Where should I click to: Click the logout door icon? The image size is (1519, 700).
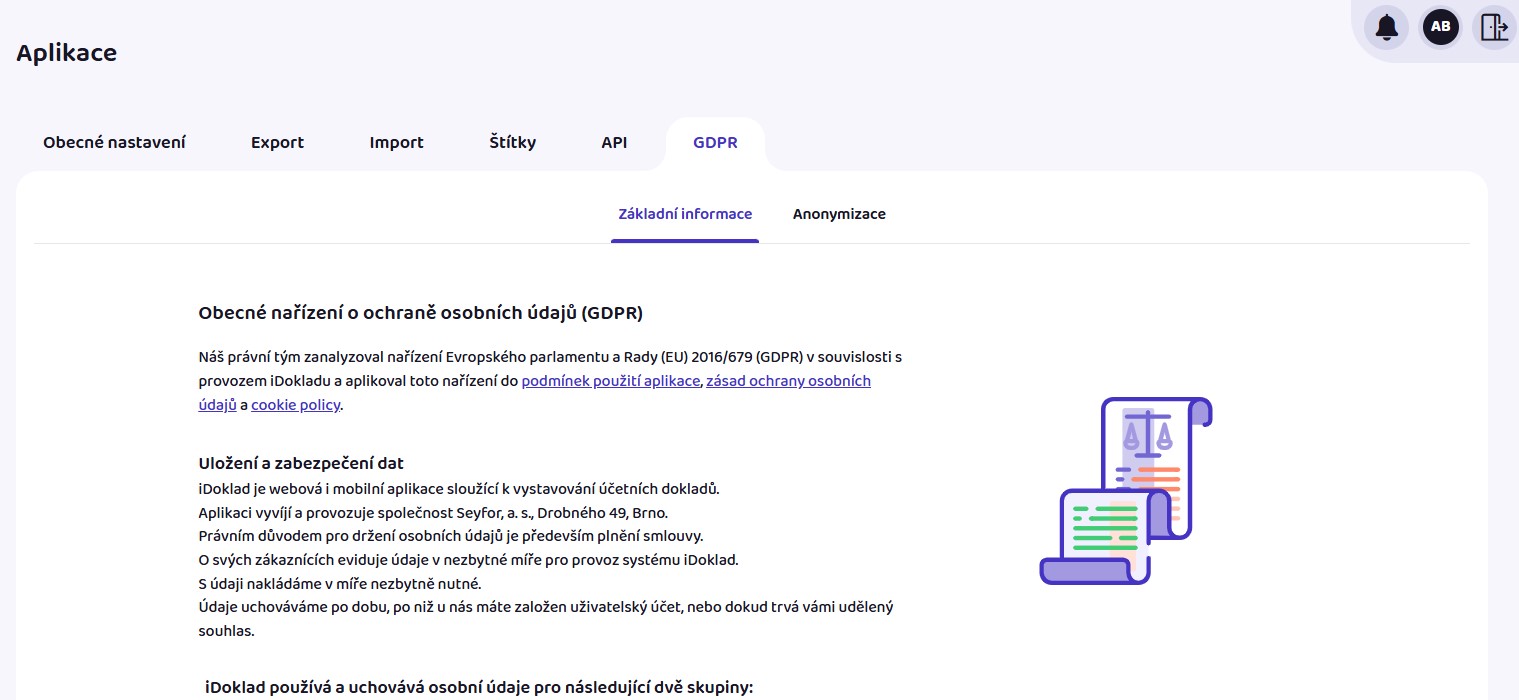click(x=1494, y=27)
